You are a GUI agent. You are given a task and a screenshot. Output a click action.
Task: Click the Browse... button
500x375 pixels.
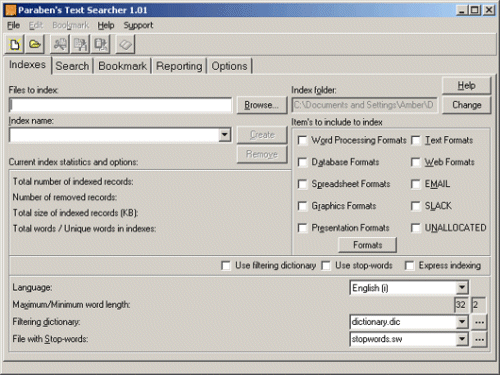(262, 105)
